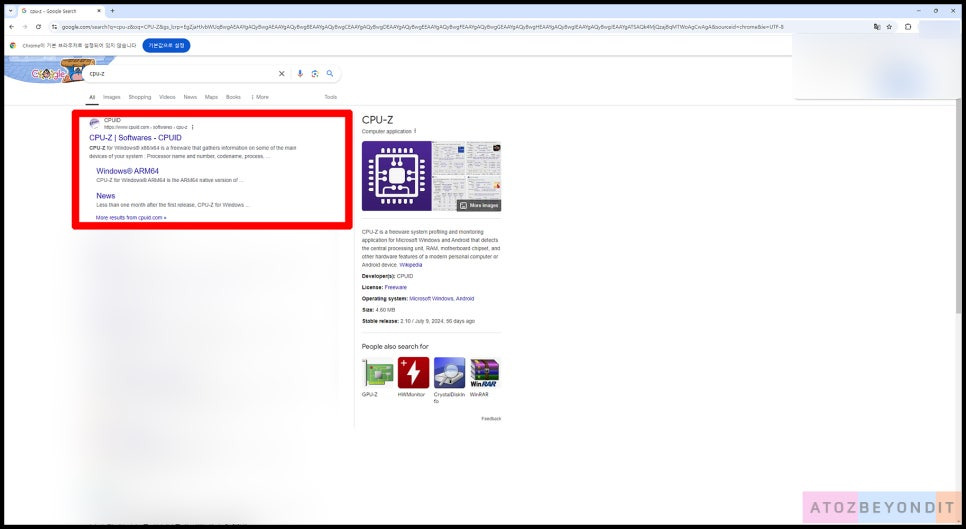Open knowledge panel more options dots
966x529 pixels.
(x=415, y=131)
